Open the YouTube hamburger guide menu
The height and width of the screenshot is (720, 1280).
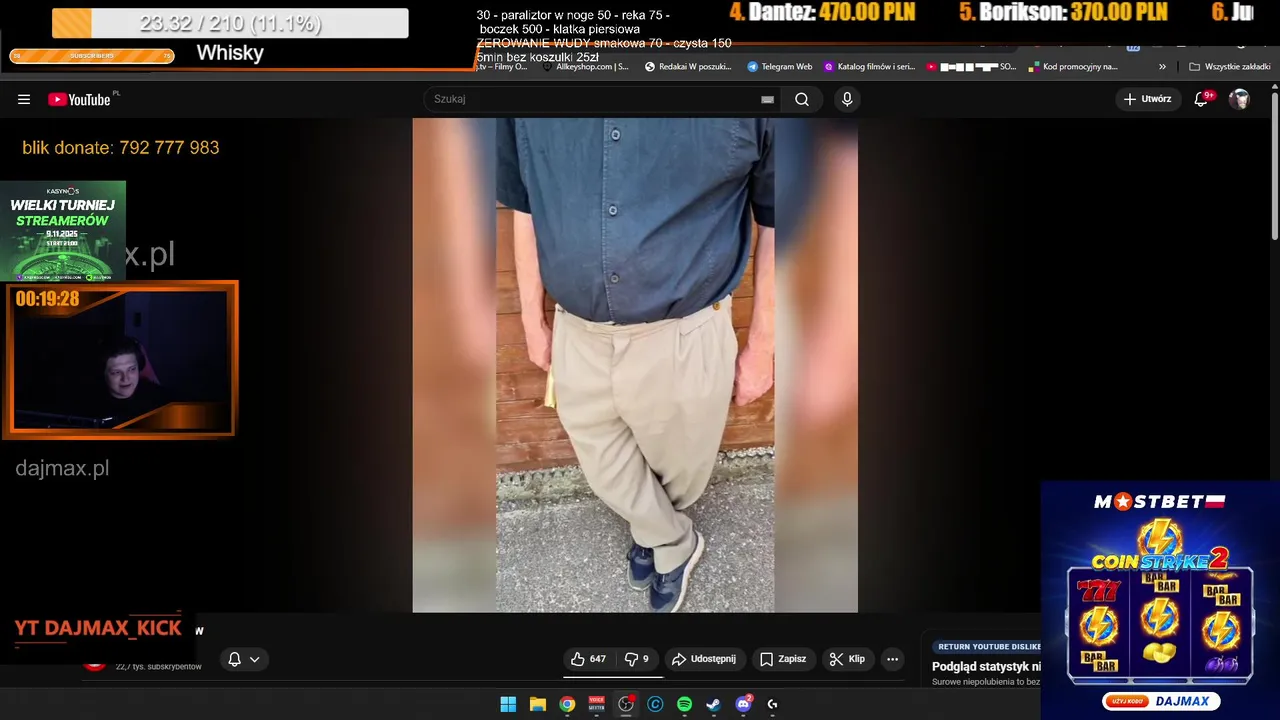(24, 99)
